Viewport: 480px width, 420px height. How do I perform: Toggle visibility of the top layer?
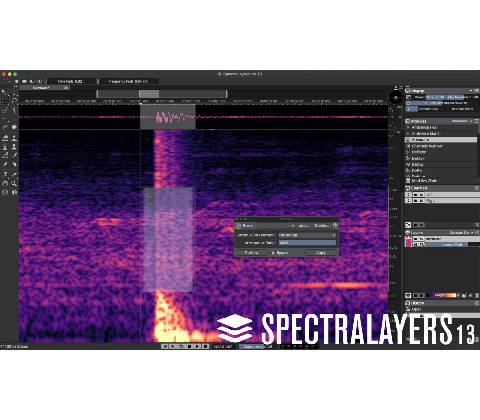tap(416, 239)
